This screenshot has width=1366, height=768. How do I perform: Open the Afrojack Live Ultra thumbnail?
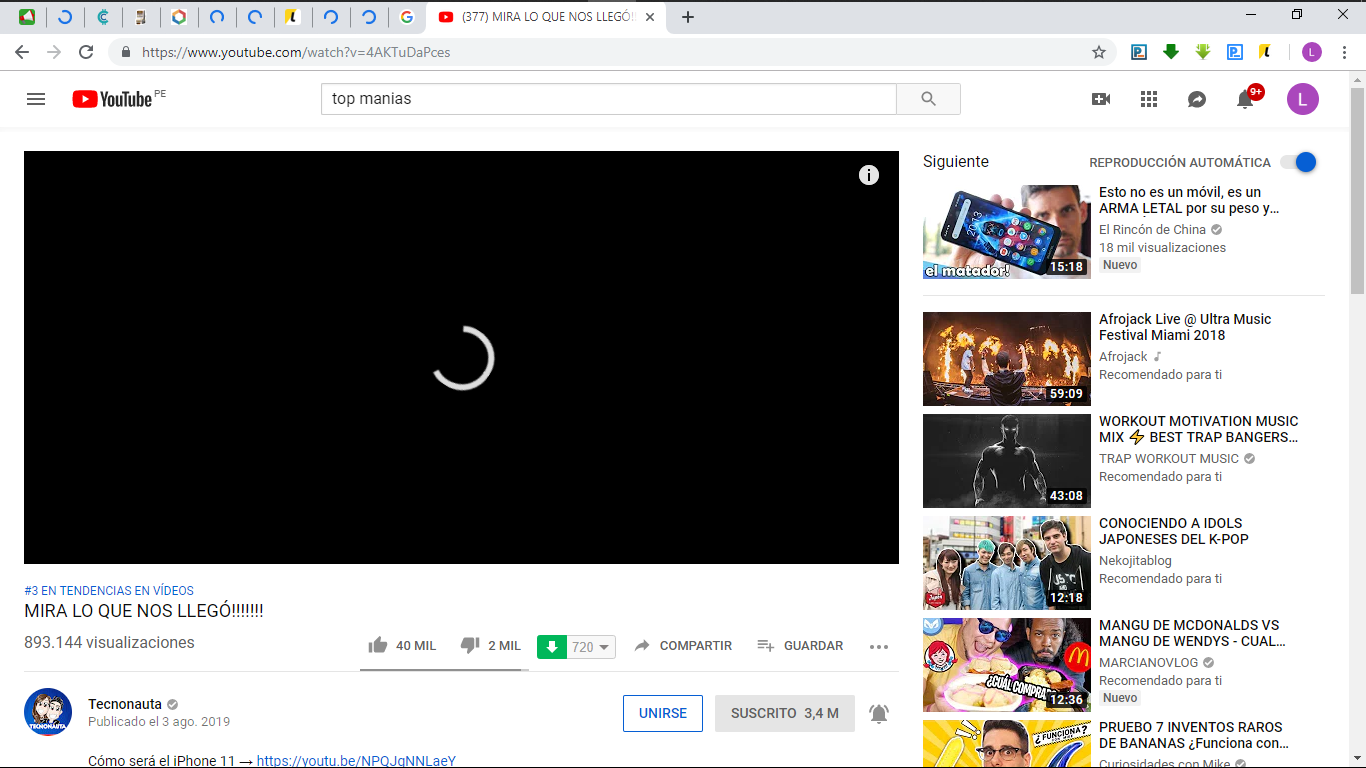[x=1007, y=359]
